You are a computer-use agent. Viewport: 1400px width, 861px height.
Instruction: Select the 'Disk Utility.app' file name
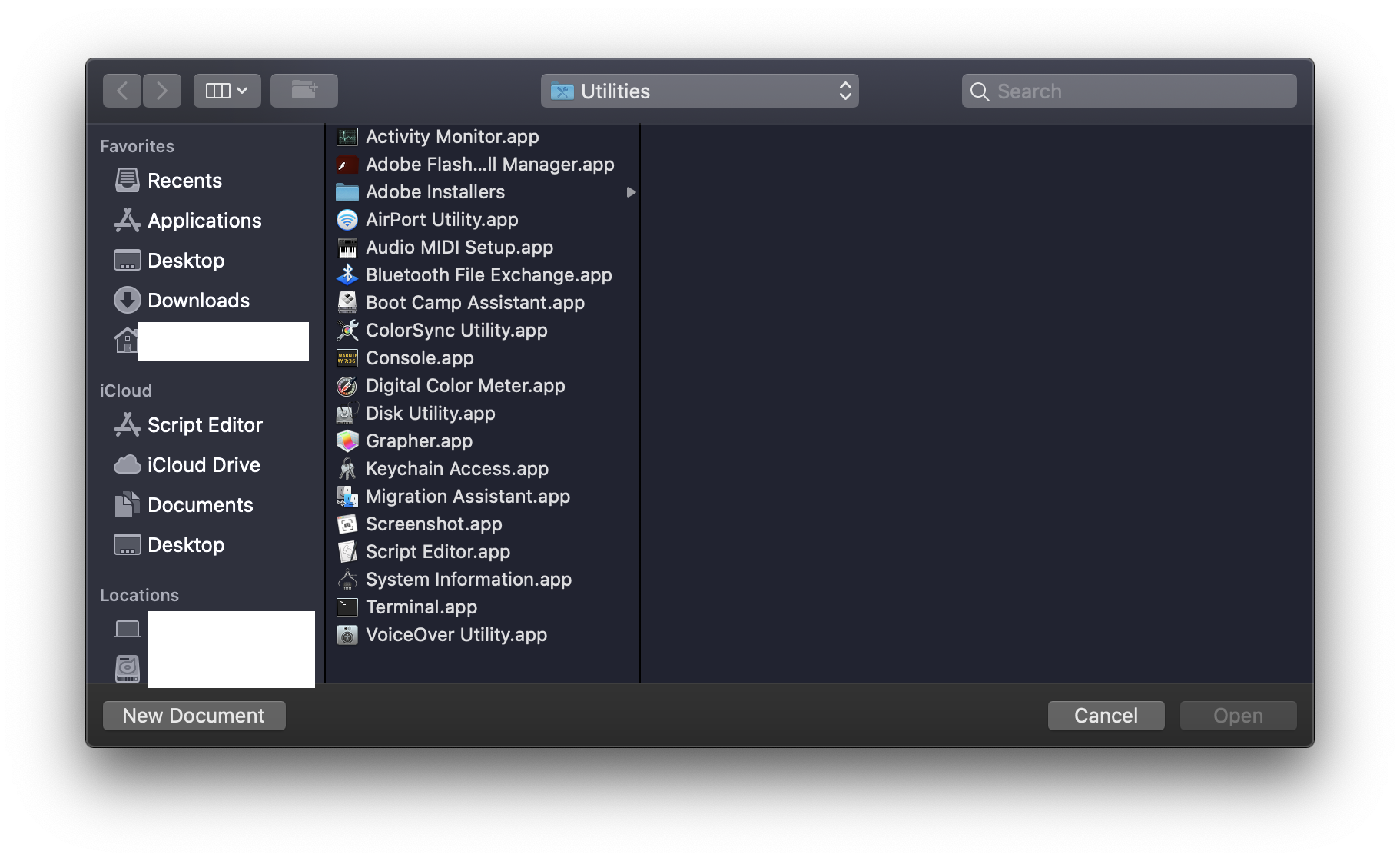coord(431,414)
